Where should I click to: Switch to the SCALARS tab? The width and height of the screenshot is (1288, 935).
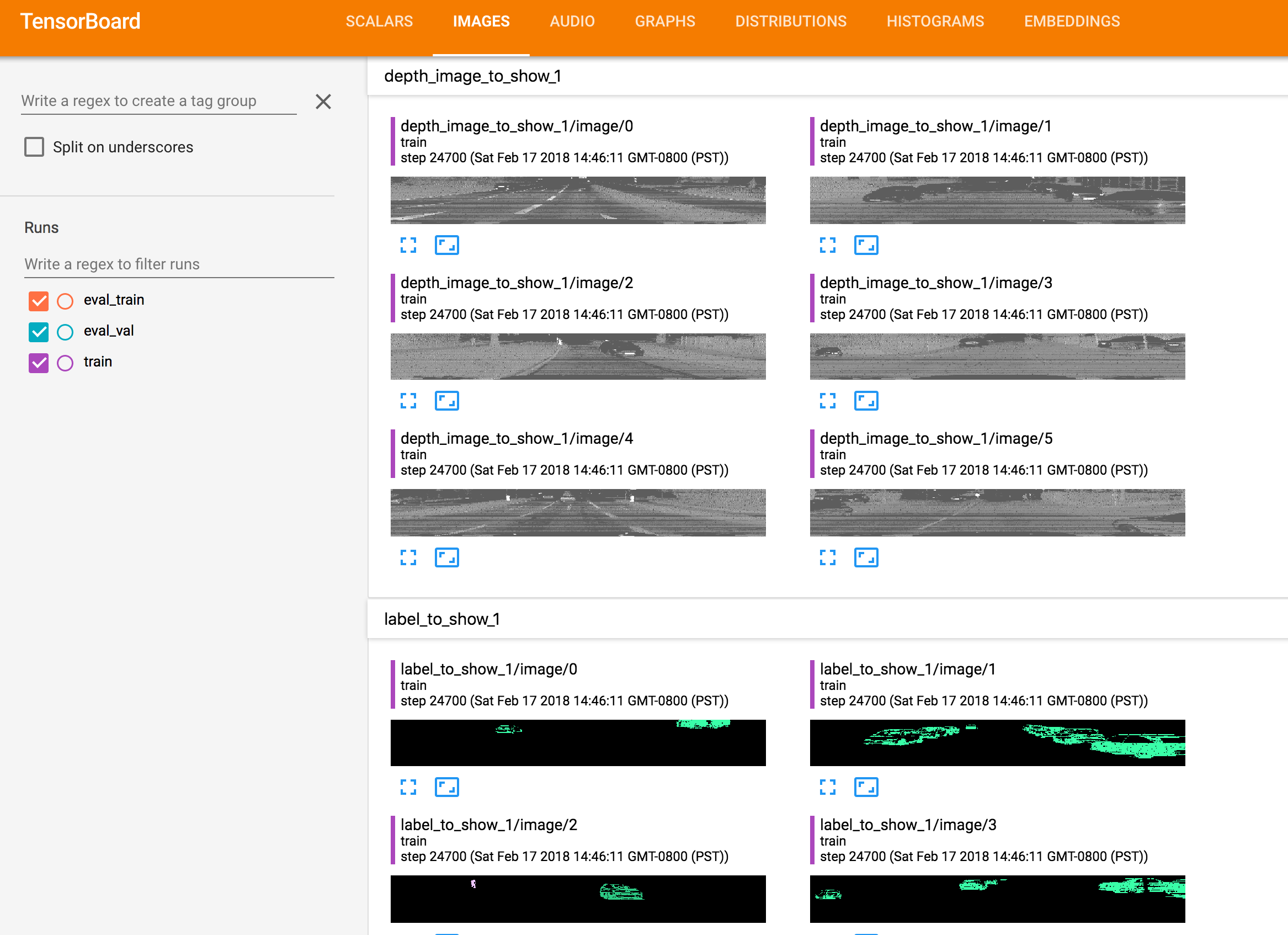click(379, 22)
